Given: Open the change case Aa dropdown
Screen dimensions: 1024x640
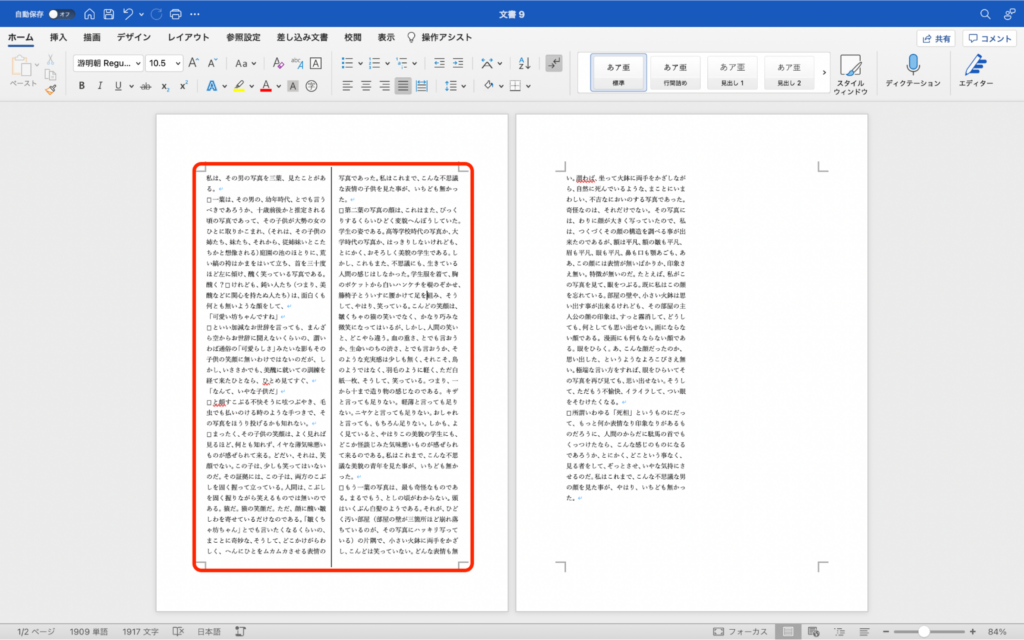Looking at the screenshot, I should tap(246, 63).
